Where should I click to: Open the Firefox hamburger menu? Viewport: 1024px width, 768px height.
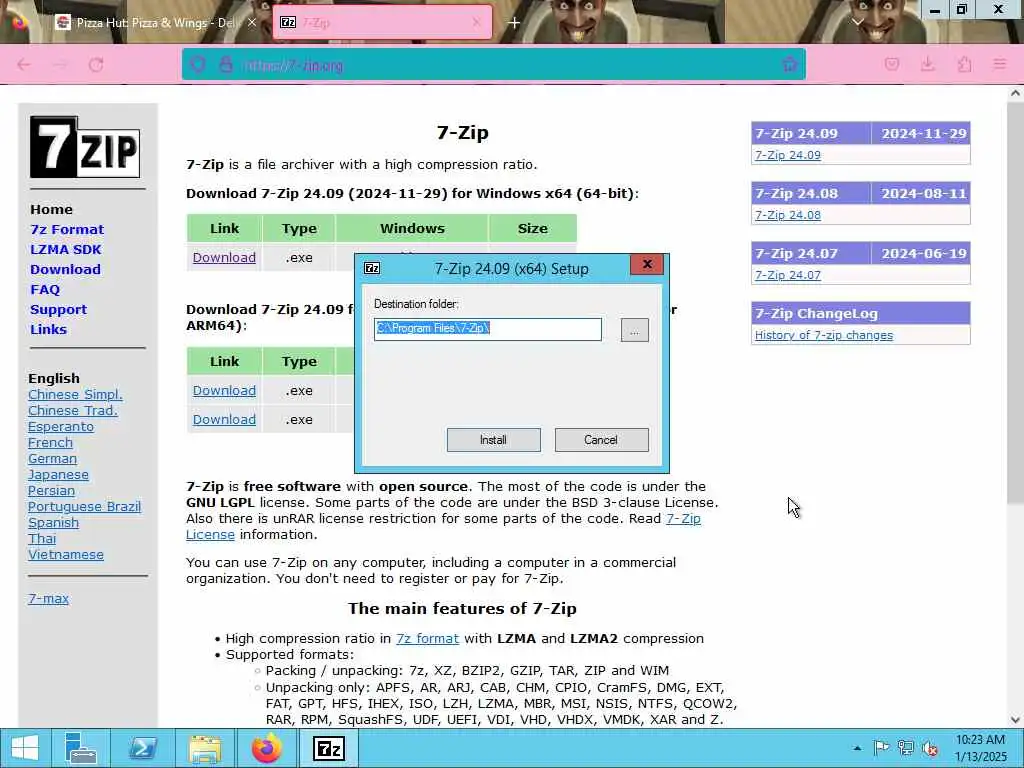click(x=1000, y=64)
